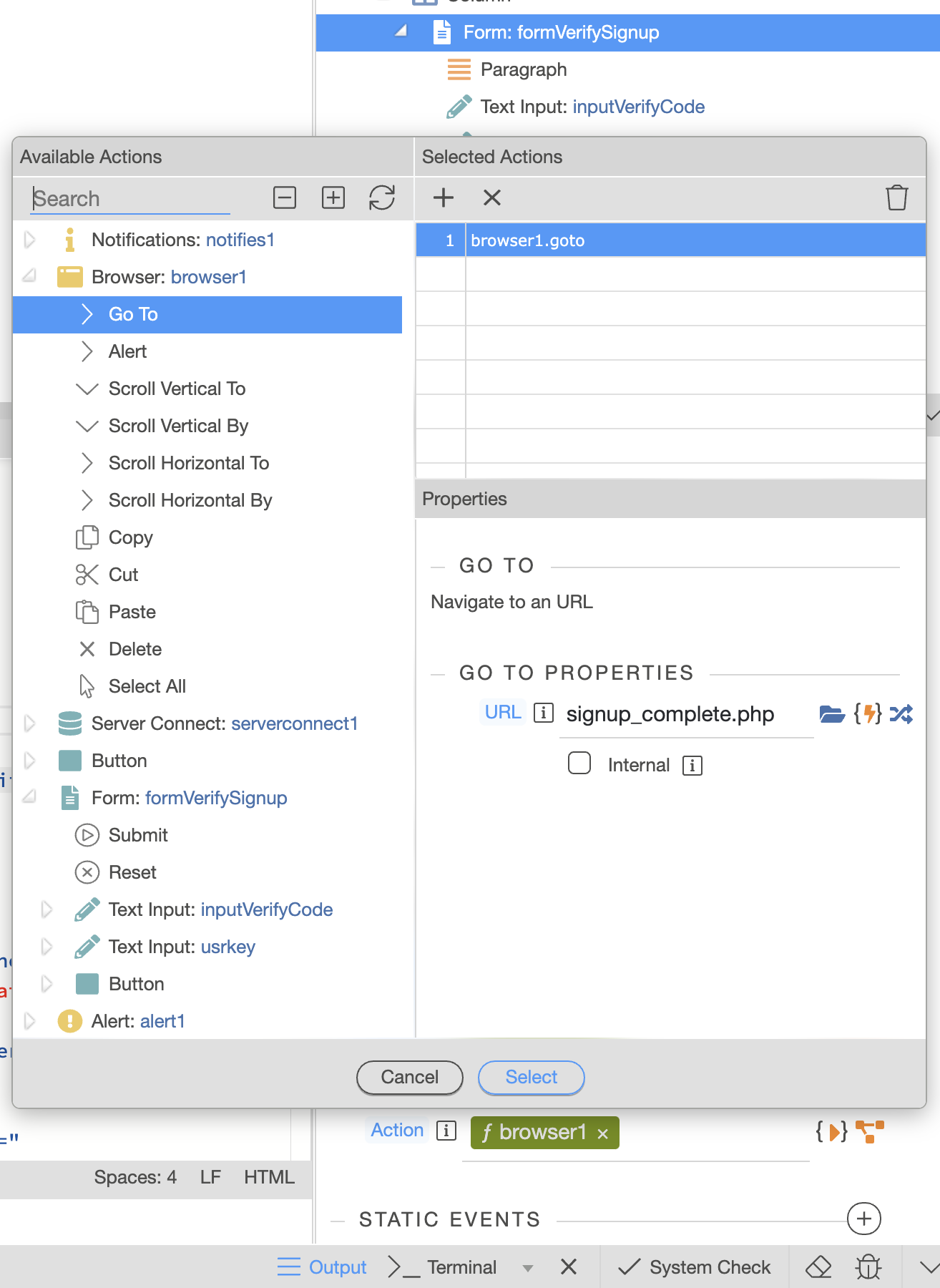Collapse the Browser: browser1 node
This screenshot has width=940, height=1288.
point(30,276)
